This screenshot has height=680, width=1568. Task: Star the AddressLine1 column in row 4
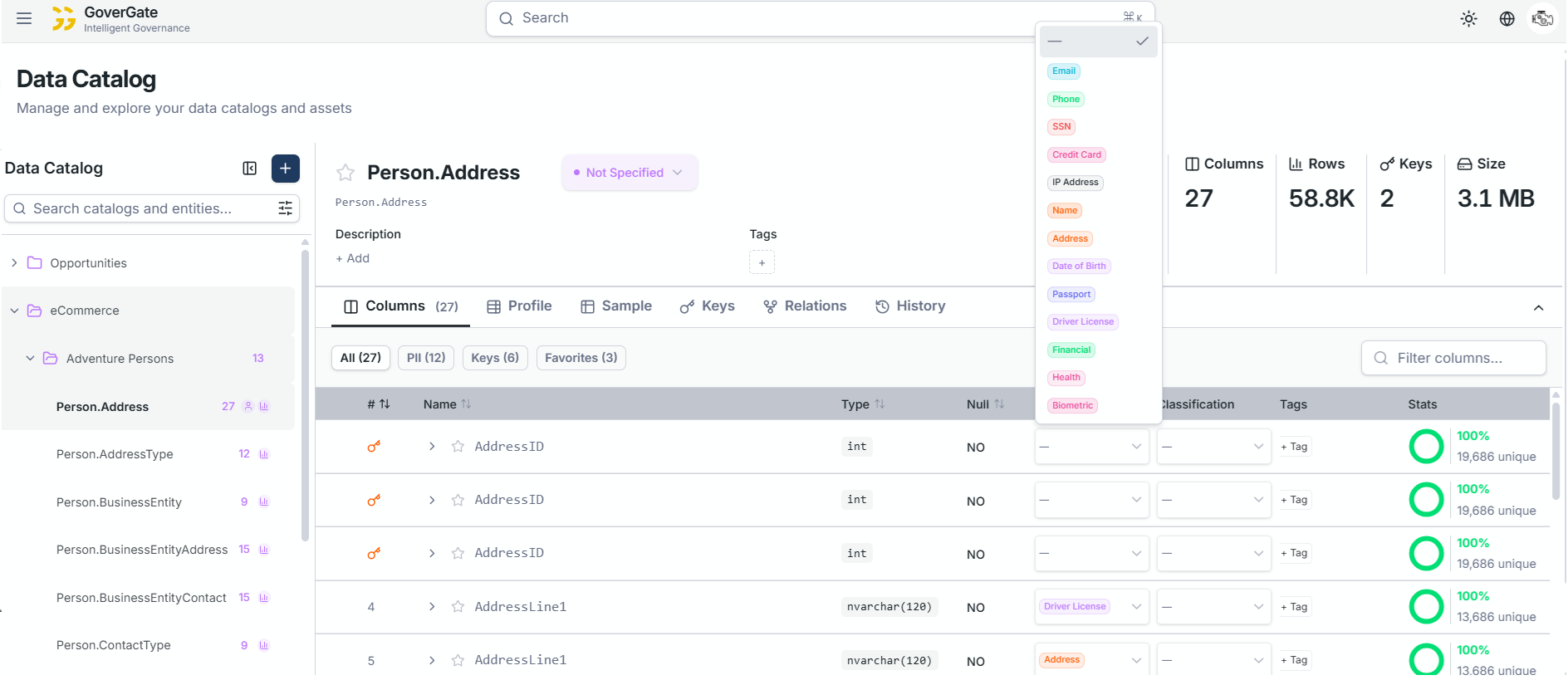click(x=458, y=607)
